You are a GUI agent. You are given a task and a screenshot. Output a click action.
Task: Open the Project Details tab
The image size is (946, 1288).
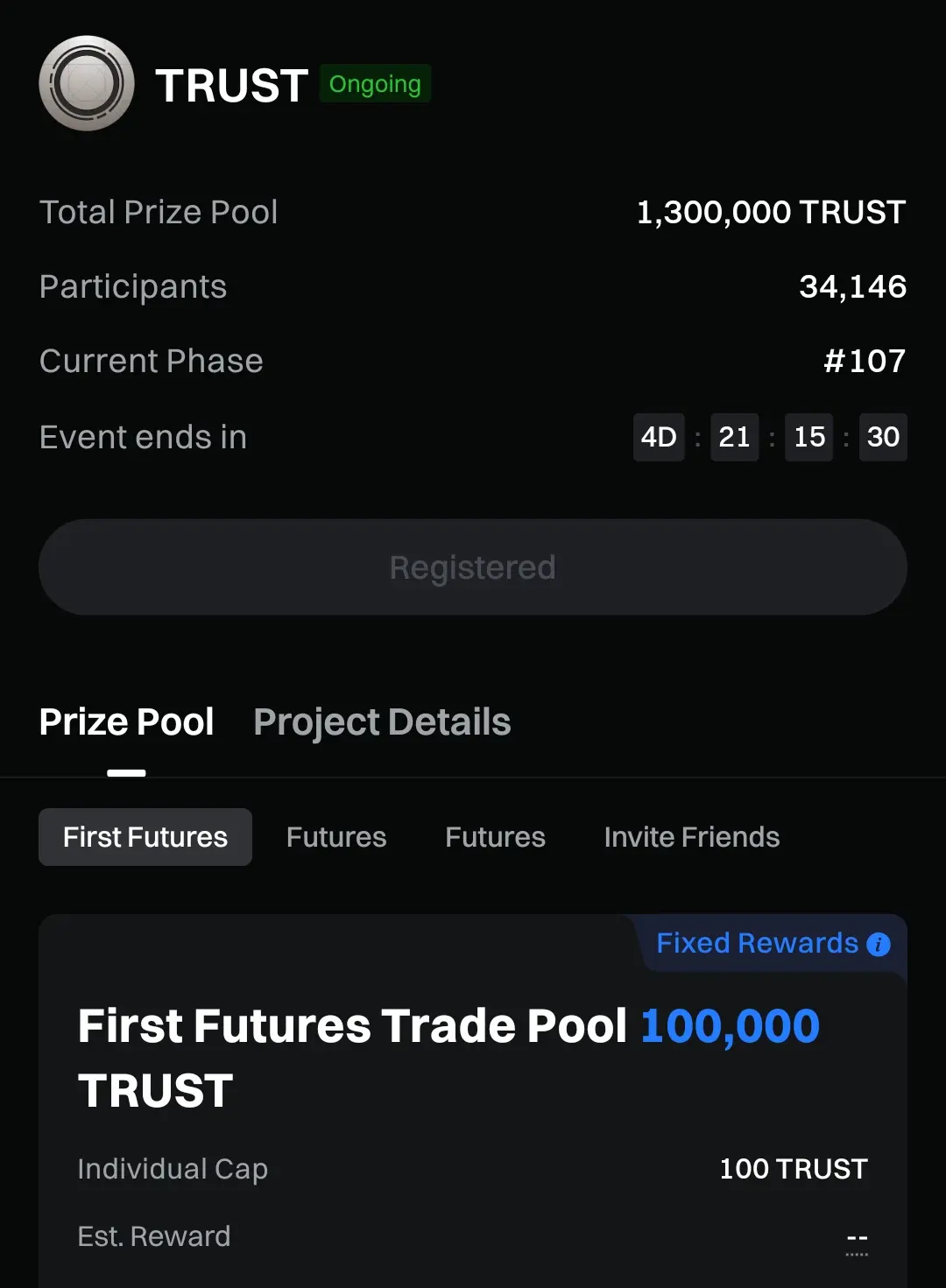pos(382,722)
